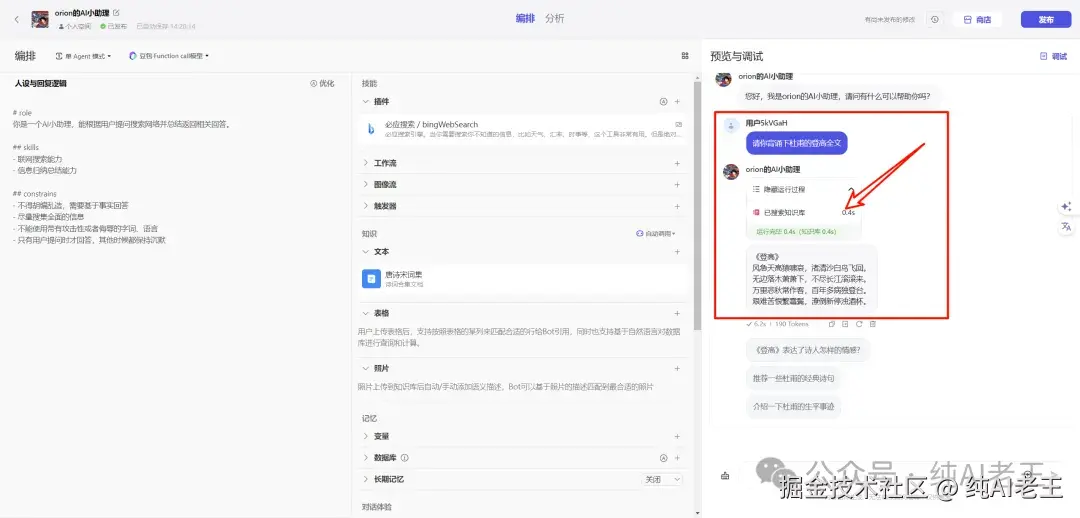
Task: Open the 豆包 Function call model dropdown
Action: tap(169, 56)
